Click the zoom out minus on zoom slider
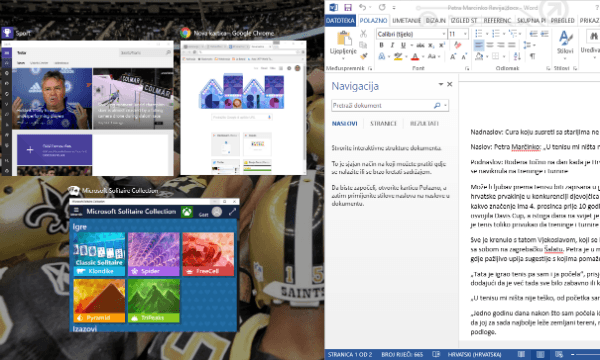Image resolution: width=600 pixels, height=360 pixels. pyautogui.click(x=573, y=355)
